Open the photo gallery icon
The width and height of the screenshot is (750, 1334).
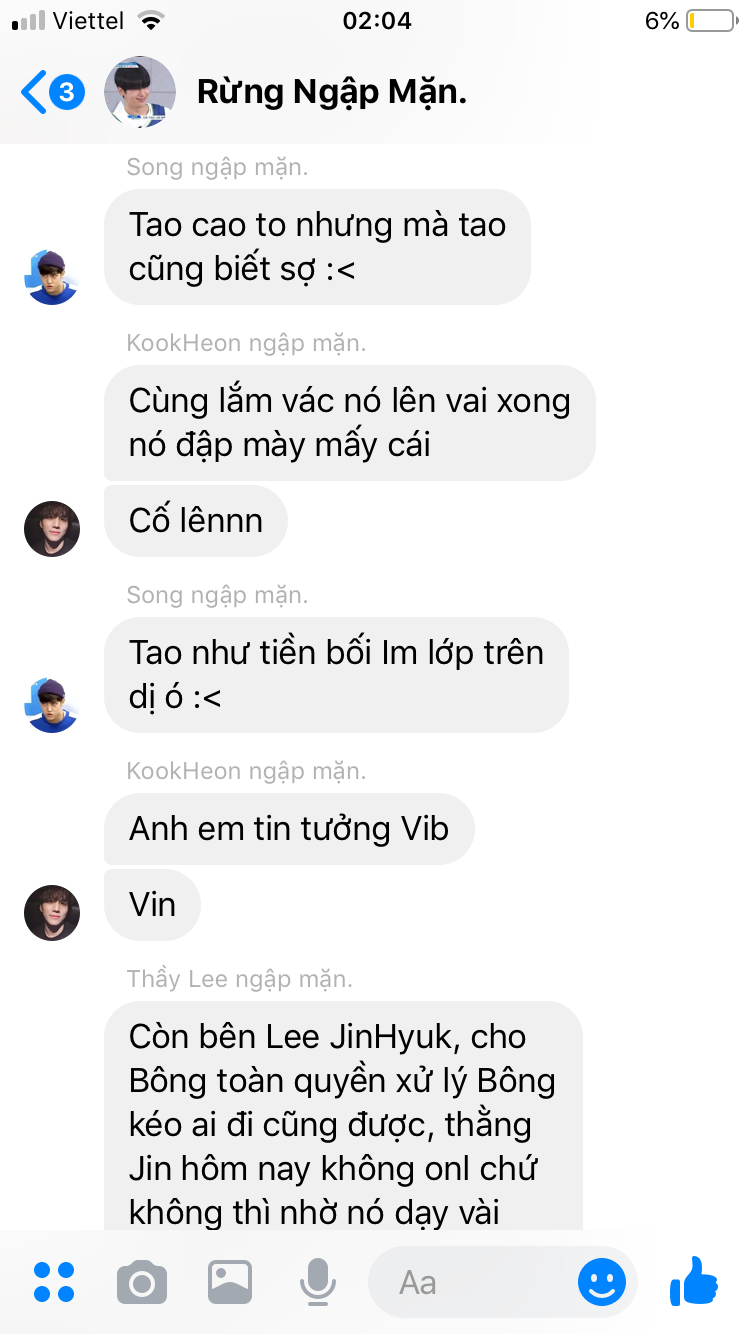coord(230,1282)
